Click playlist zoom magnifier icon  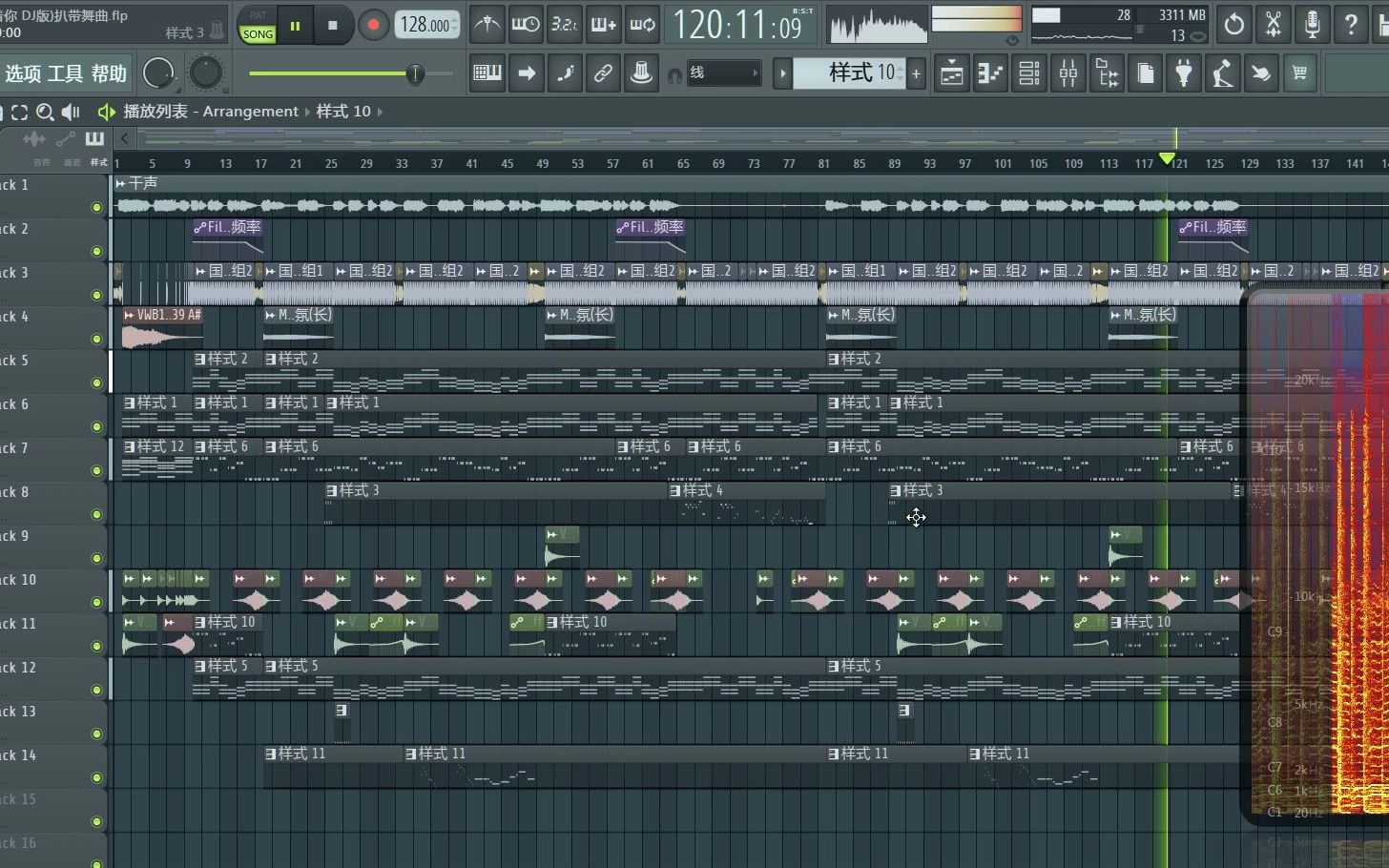[x=45, y=112]
